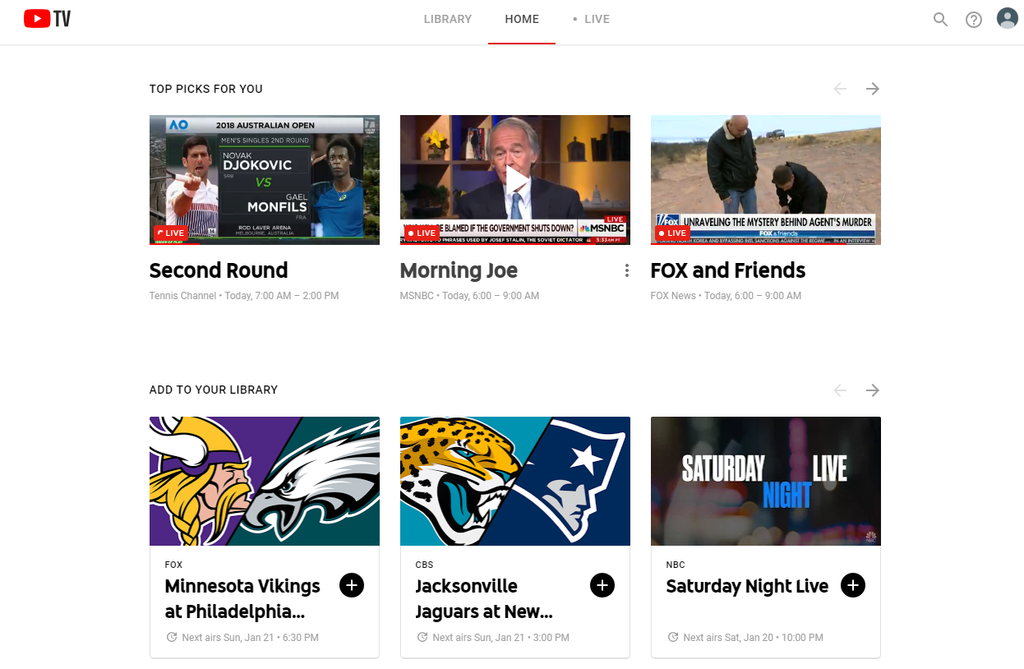This screenshot has width=1024, height=669.
Task: Click the back arrow on Top Picks
Action: pos(840,88)
